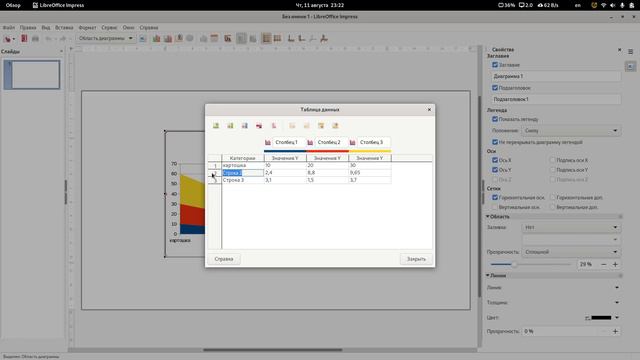
Task: Click Delete Row icon in data table dialog
Action: tap(259, 126)
